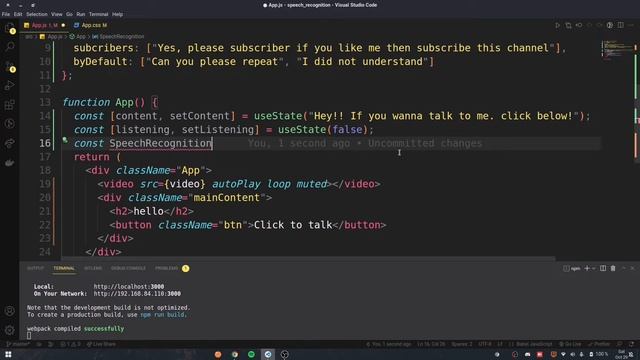Open the Selection menu
This screenshot has width=640, height=360.
(37, 14)
